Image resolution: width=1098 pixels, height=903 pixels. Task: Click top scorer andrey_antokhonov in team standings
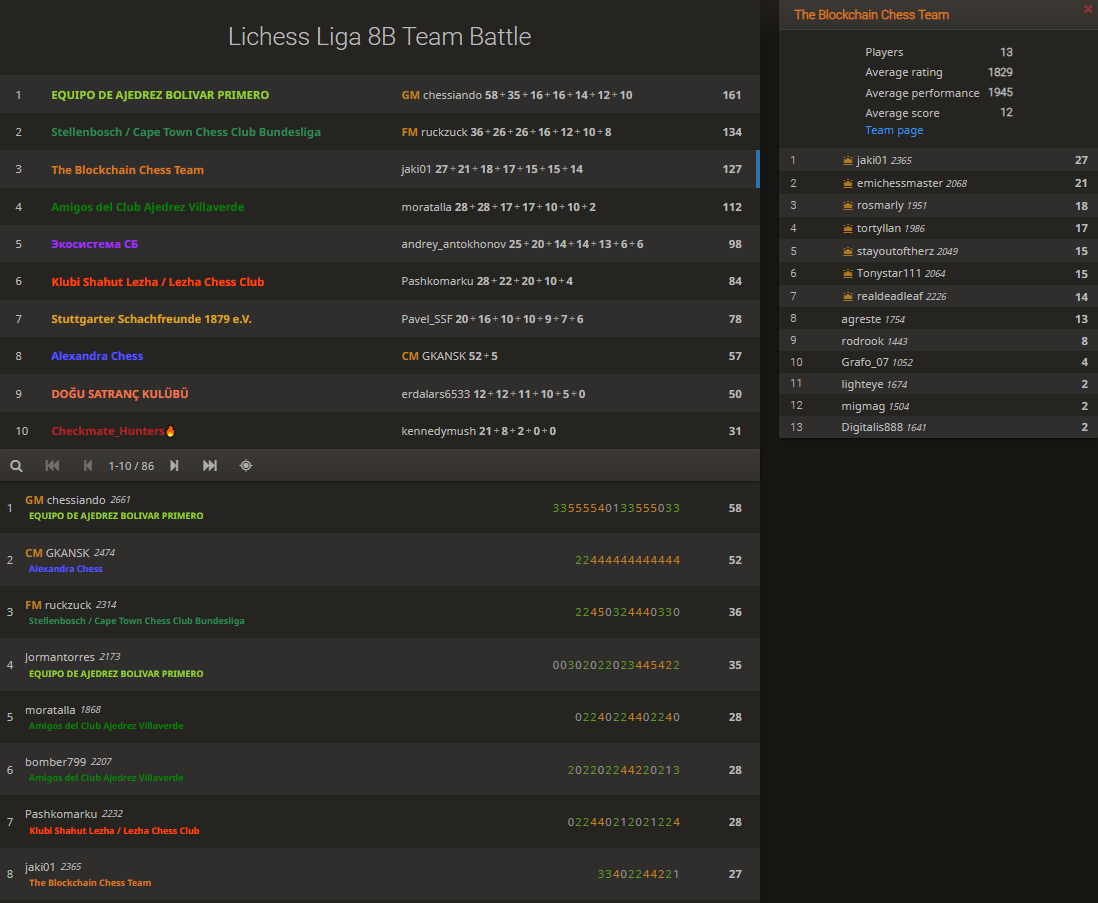tap(453, 244)
